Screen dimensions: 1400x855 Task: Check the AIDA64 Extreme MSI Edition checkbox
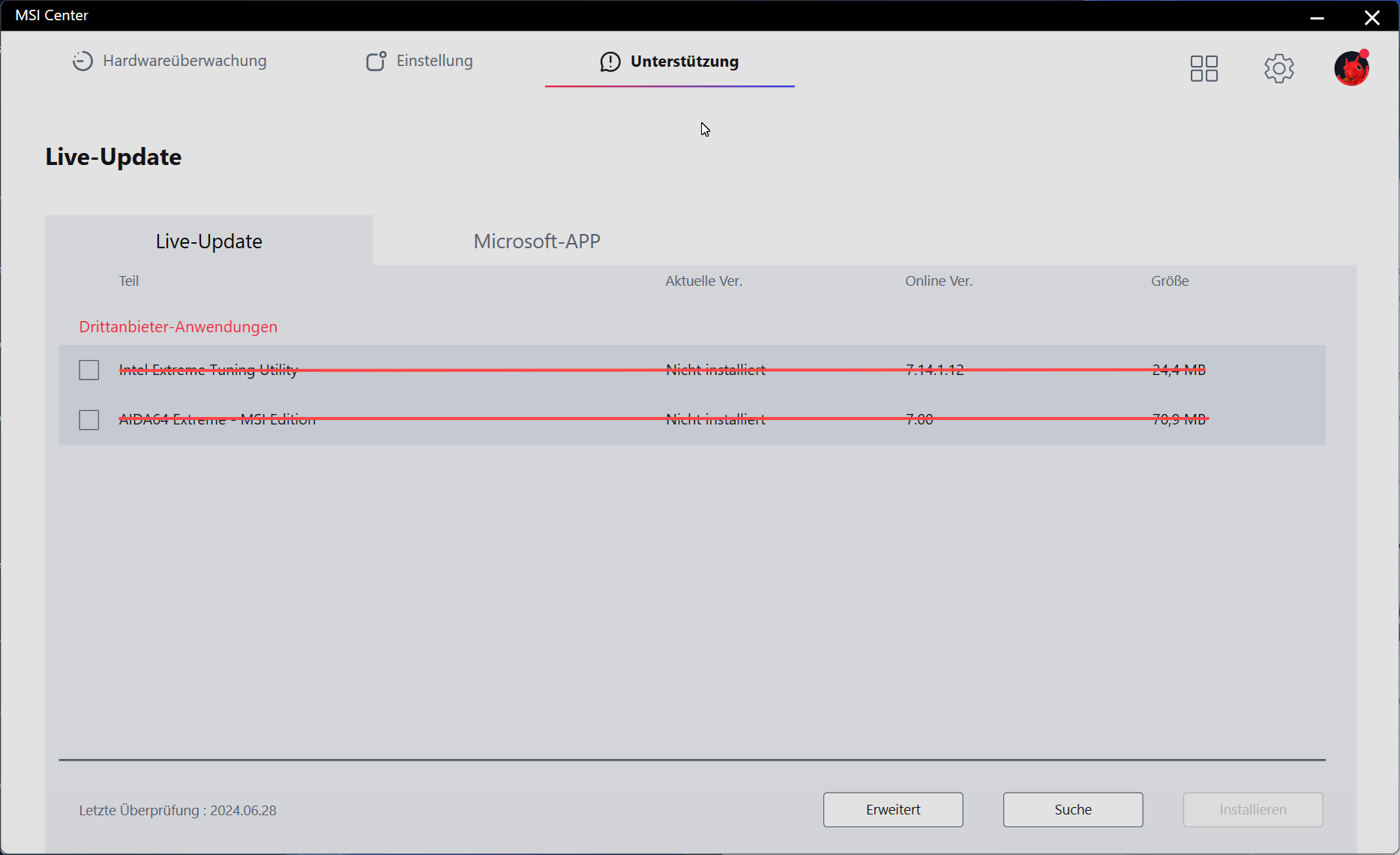tap(89, 419)
